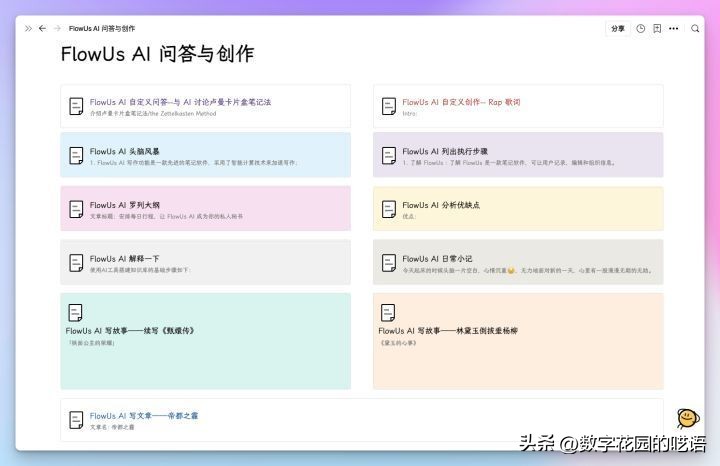Image resolution: width=720 pixels, height=466 pixels.
Task: Click page icon of 林黛玉倒拔垂杨柳 card
Action: pyautogui.click(x=388, y=313)
